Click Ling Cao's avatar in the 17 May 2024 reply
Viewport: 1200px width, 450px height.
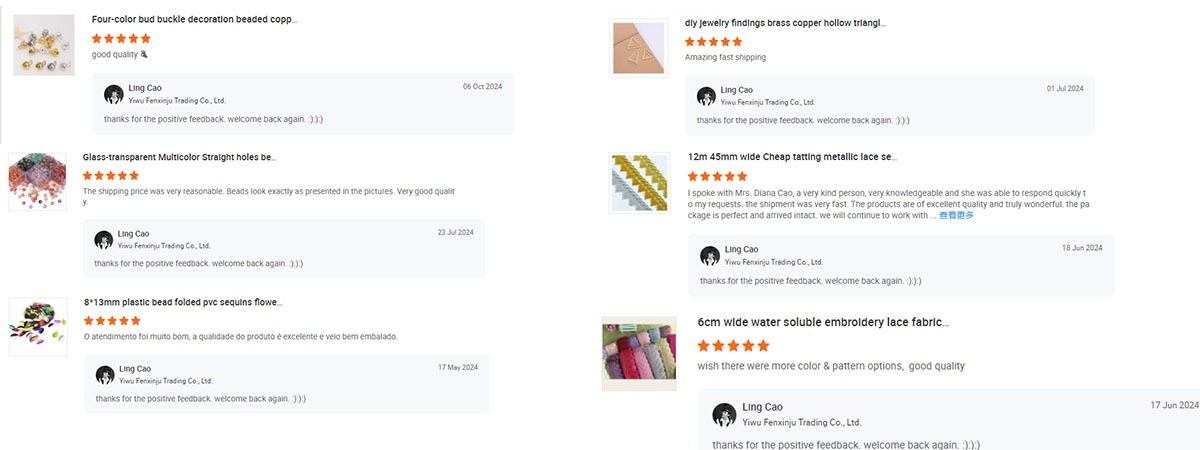pos(105,375)
